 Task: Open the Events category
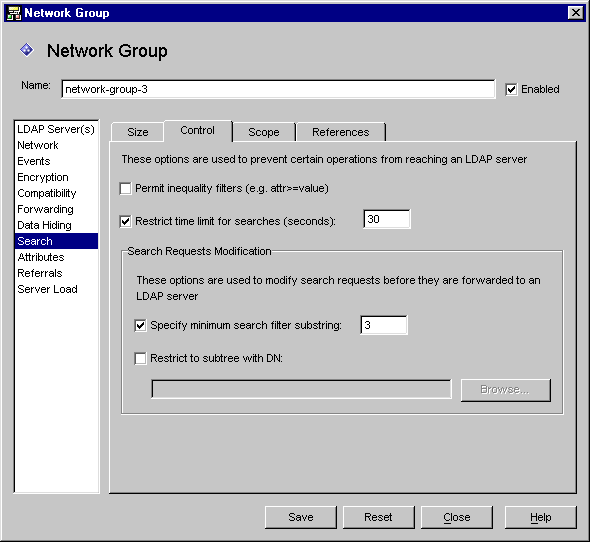[56, 161]
